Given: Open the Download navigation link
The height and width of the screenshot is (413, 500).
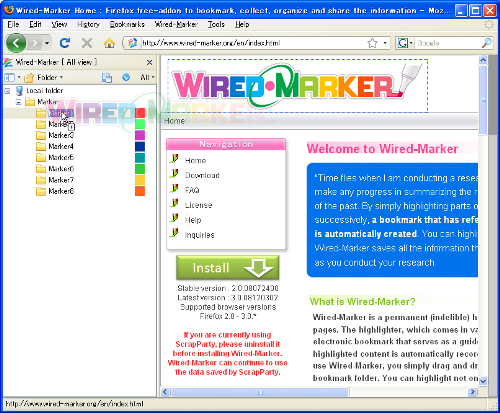Looking at the screenshot, I should [202, 175].
